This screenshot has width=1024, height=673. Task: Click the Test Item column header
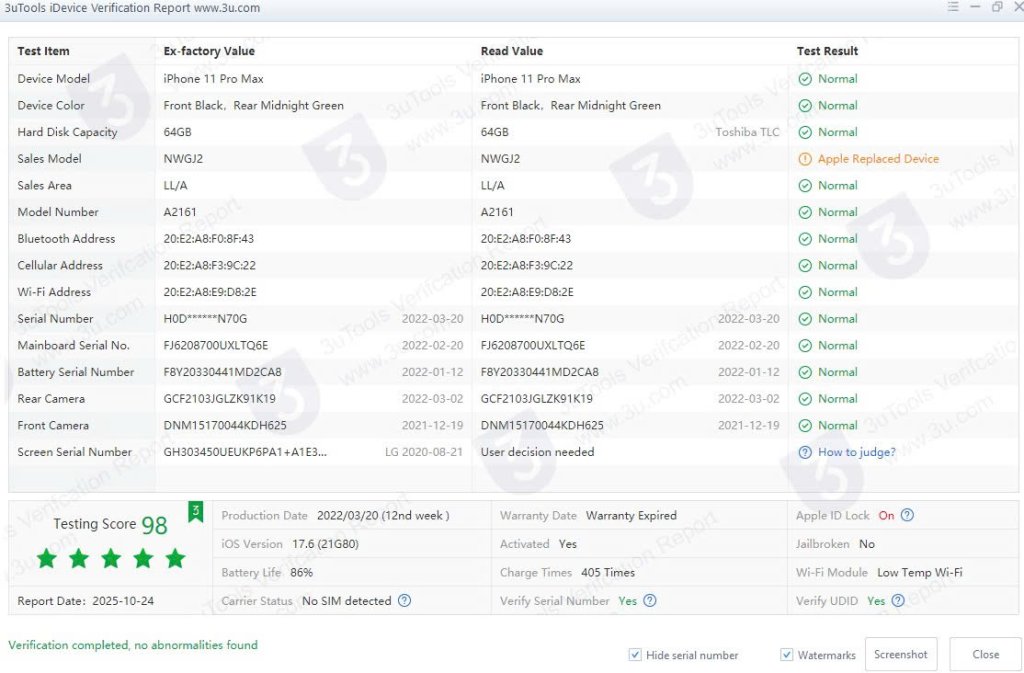tap(44, 51)
